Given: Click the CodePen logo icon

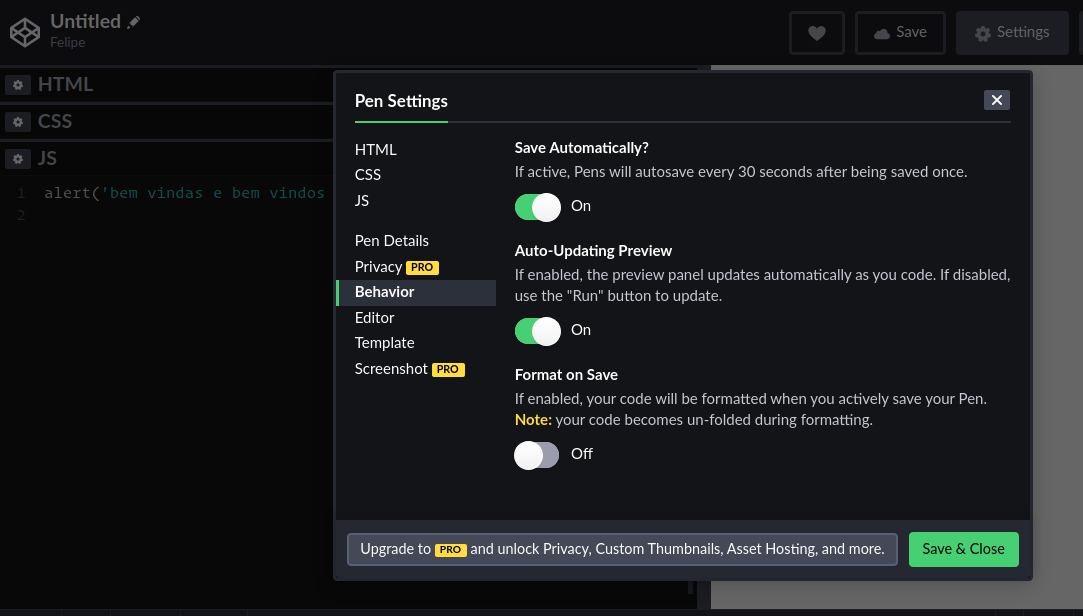Looking at the screenshot, I should (x=24, y=31).
